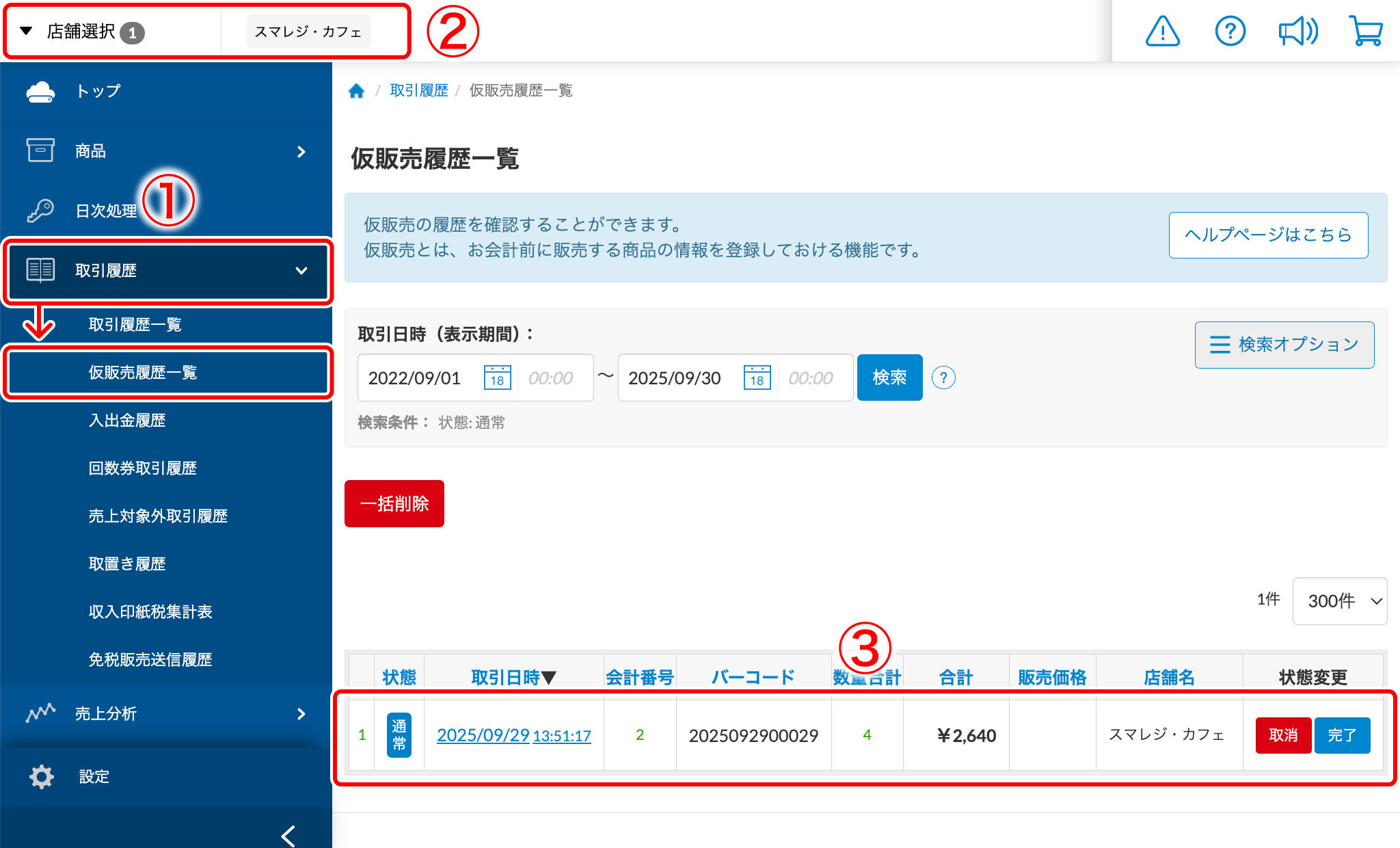1400x848 pixels.
Task: Click the blue 完了 button in row
Action: point(1341,735)
